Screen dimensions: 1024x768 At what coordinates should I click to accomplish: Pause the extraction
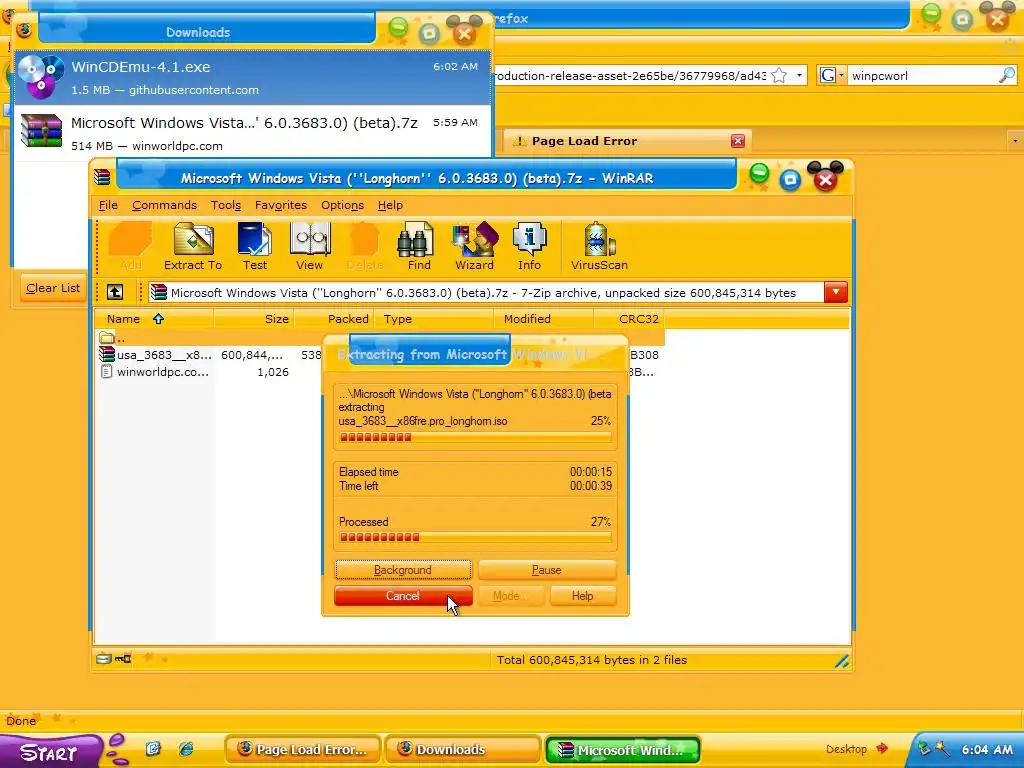point(547,569)
